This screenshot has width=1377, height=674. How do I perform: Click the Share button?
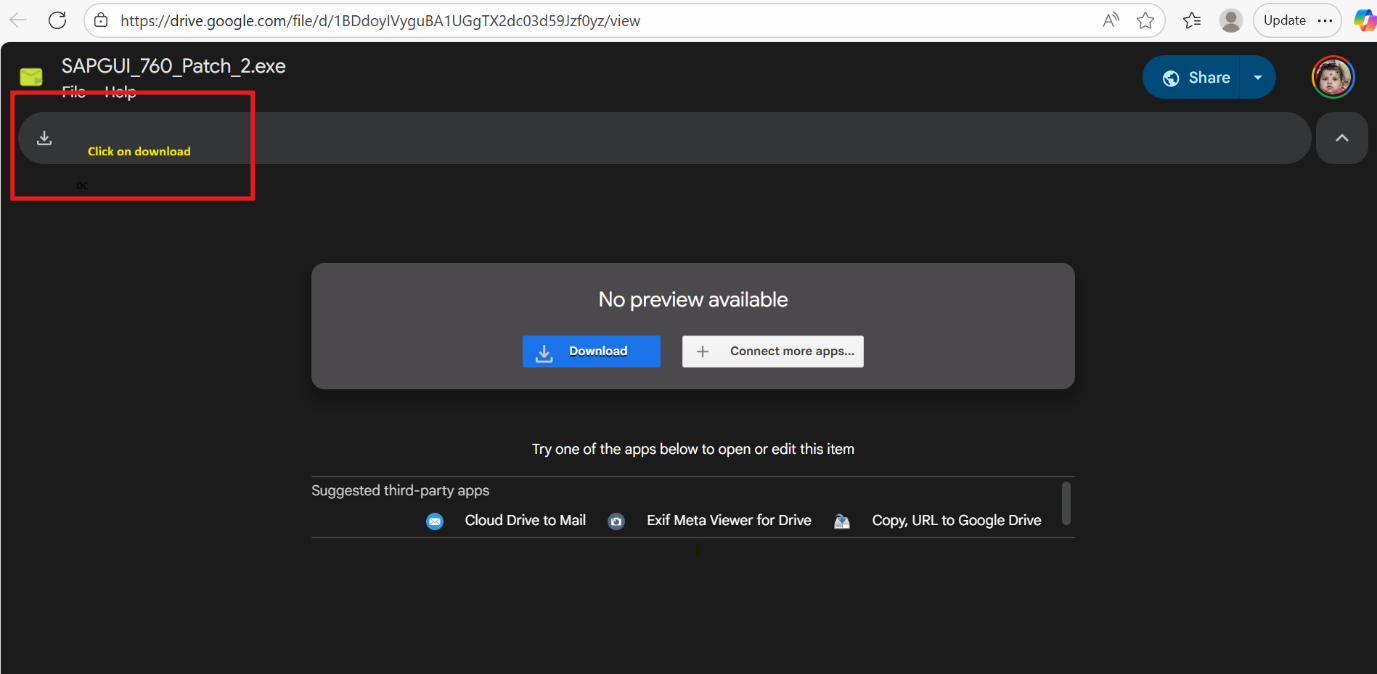point(1196,78)
